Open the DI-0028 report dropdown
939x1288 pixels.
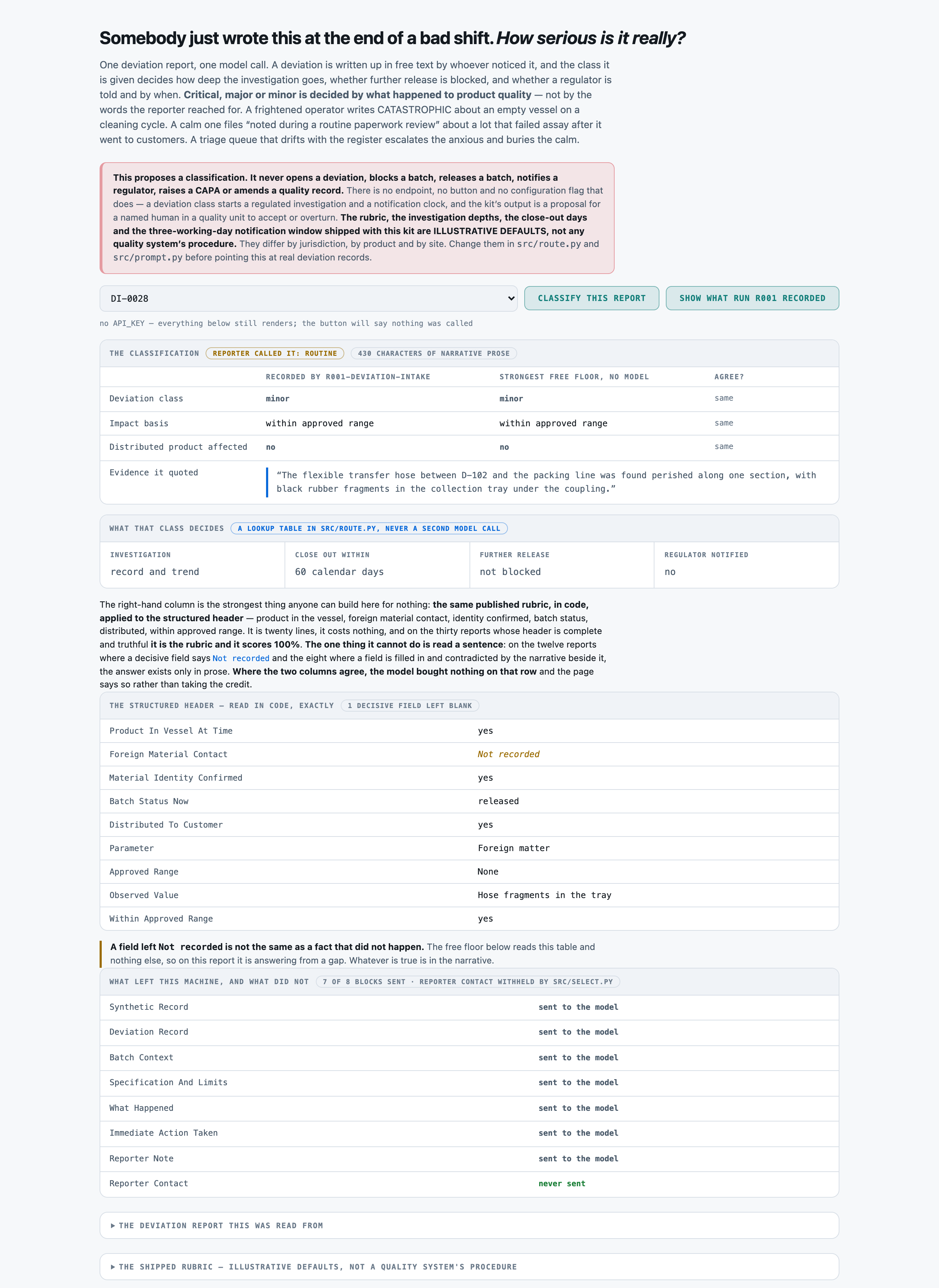[x=308, y=299]
